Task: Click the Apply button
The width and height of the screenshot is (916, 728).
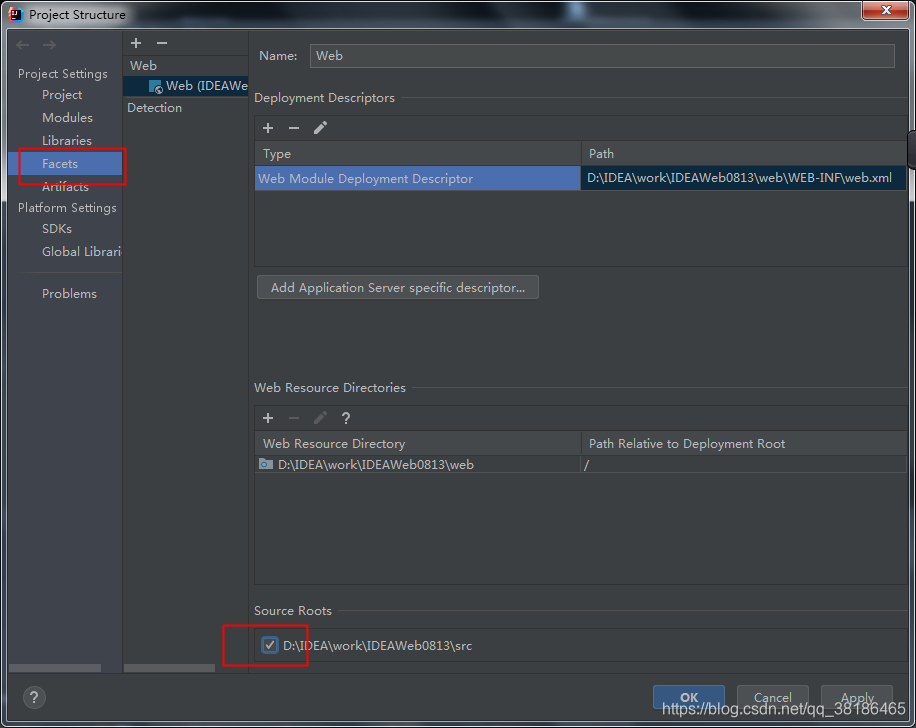Action: coord(856,696)
